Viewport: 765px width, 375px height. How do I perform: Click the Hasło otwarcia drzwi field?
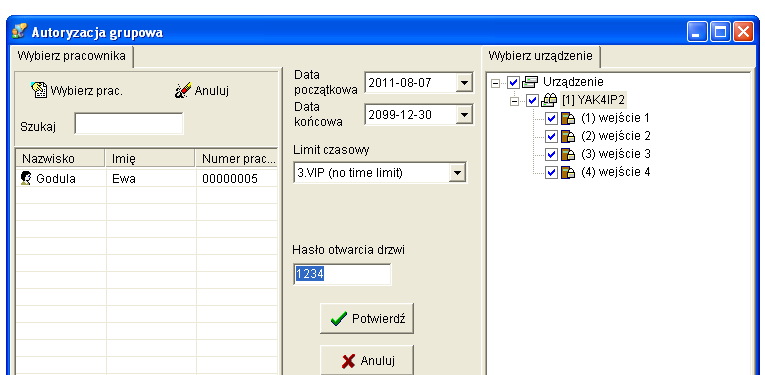click(x=342, y=275)
